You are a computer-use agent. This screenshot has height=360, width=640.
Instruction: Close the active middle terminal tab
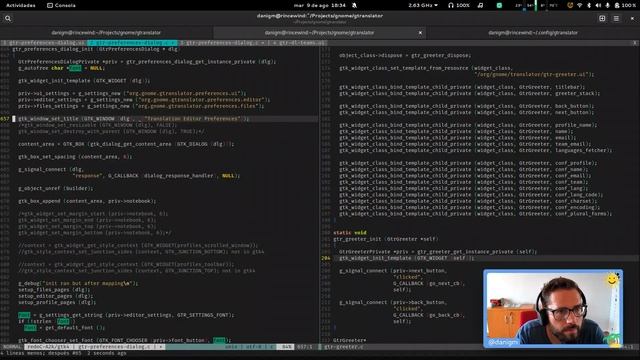pos(420,33)
